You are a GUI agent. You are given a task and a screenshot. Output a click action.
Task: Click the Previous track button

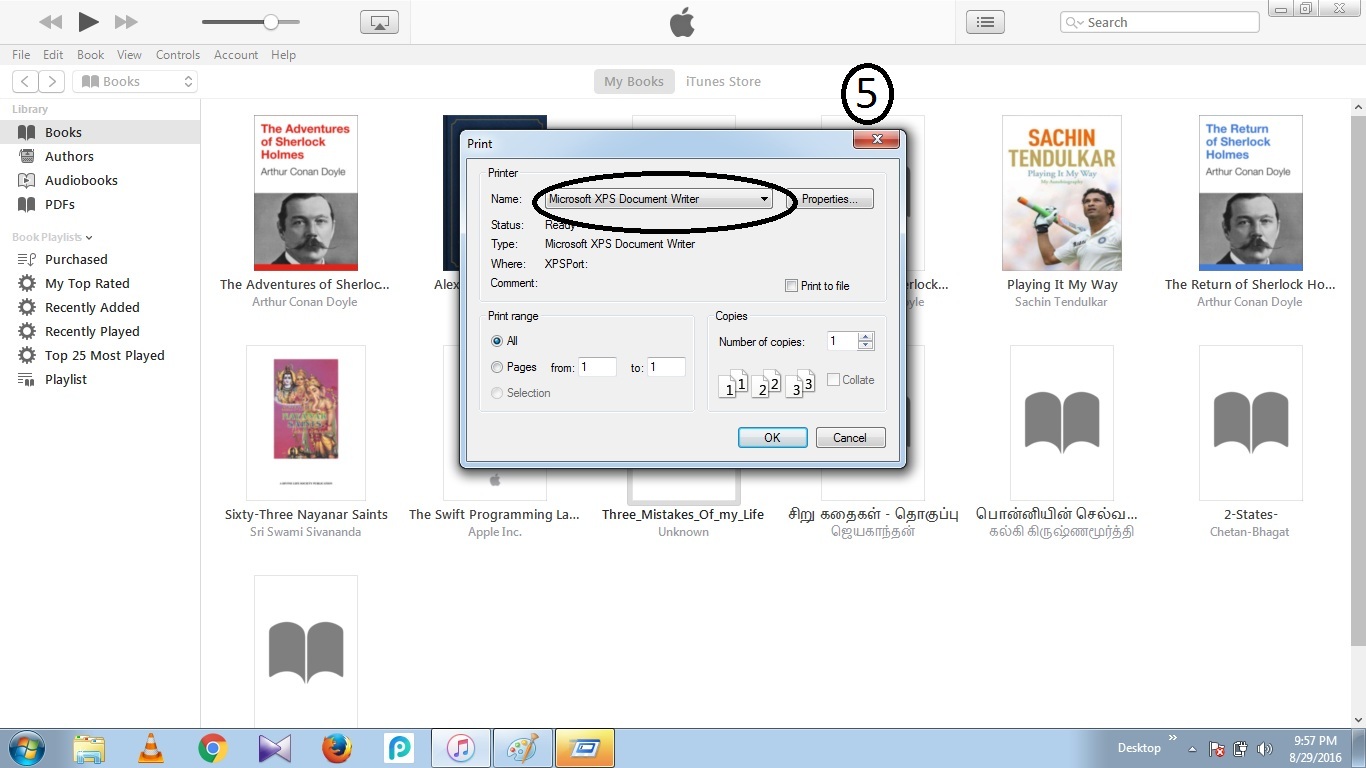(50, 22)
